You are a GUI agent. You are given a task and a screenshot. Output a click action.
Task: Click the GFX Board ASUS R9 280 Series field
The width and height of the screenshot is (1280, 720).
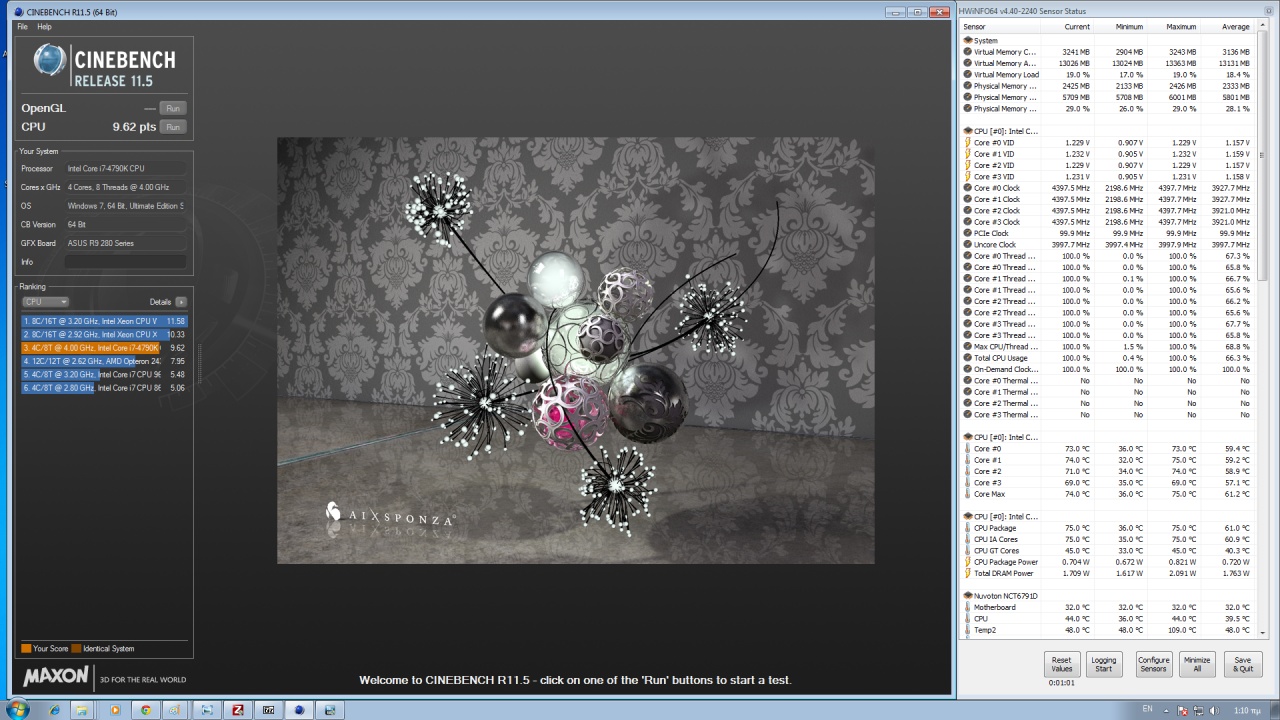[125, 243]
